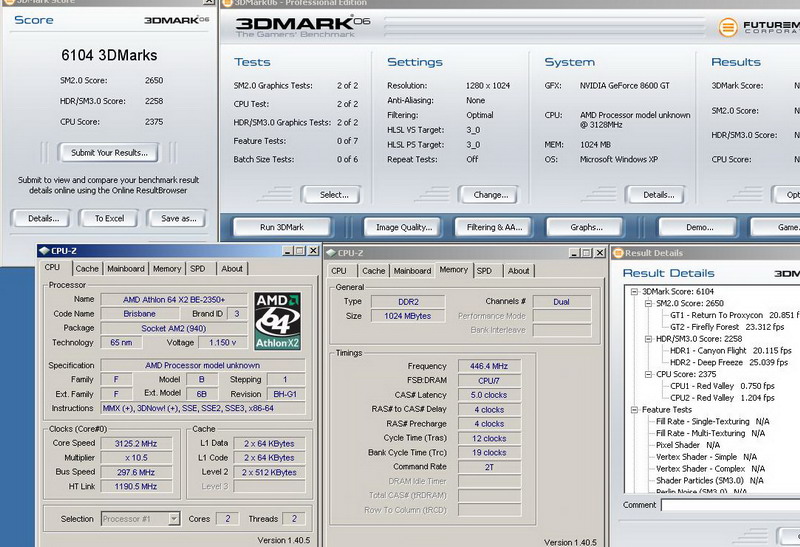
Task: Click the Result Details window icon
Action: coord(618,253)
